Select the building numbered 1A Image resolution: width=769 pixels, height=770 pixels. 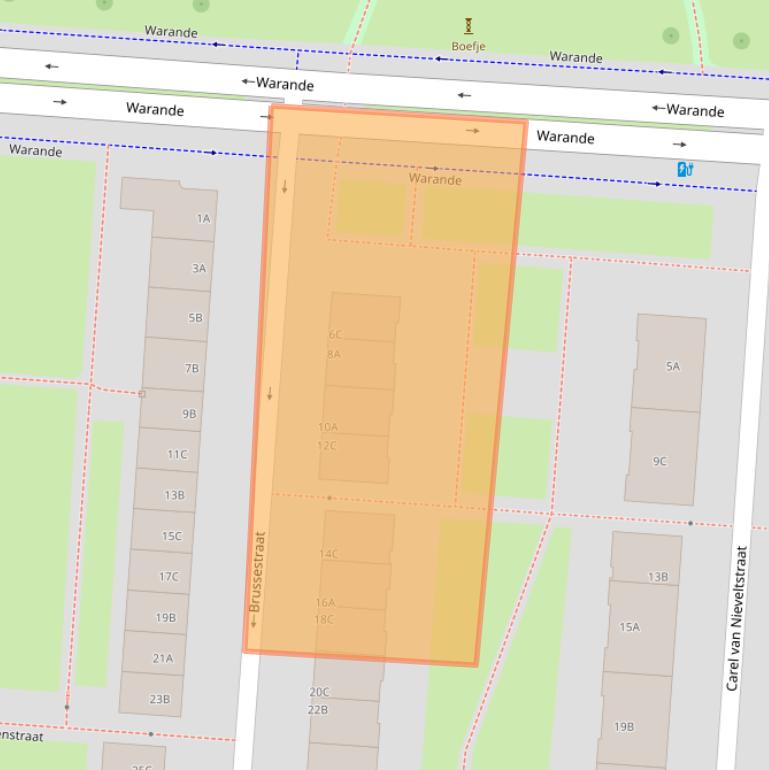tap(203, 218)
